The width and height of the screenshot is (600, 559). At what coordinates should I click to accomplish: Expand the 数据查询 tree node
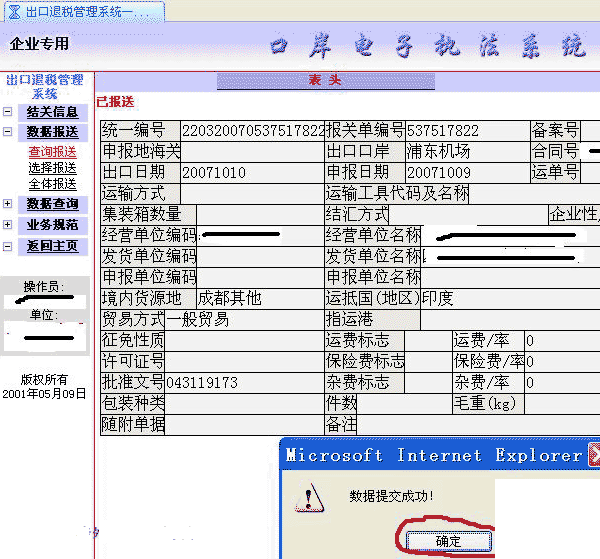7,203
